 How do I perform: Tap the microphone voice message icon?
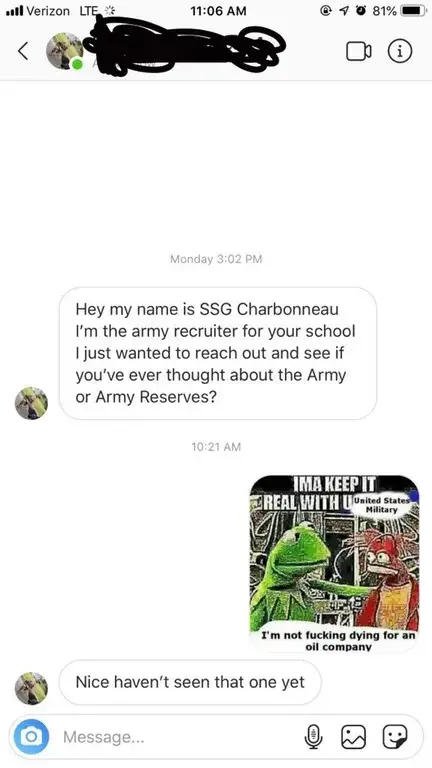pos(312,737)
